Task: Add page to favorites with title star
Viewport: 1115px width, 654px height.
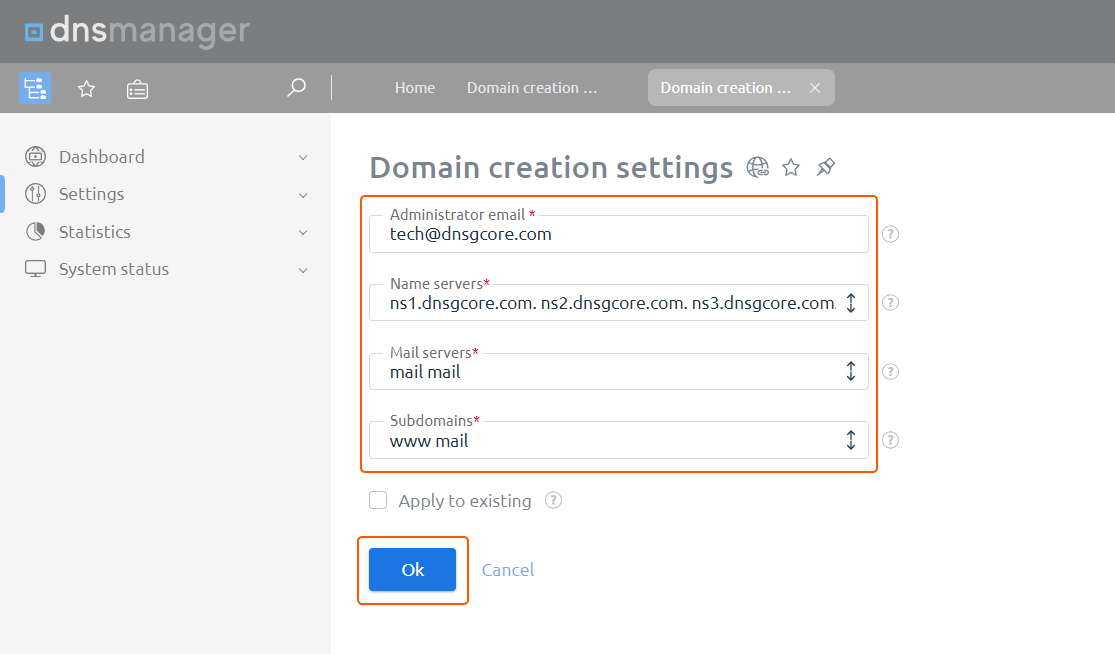Action: [791, 168]
